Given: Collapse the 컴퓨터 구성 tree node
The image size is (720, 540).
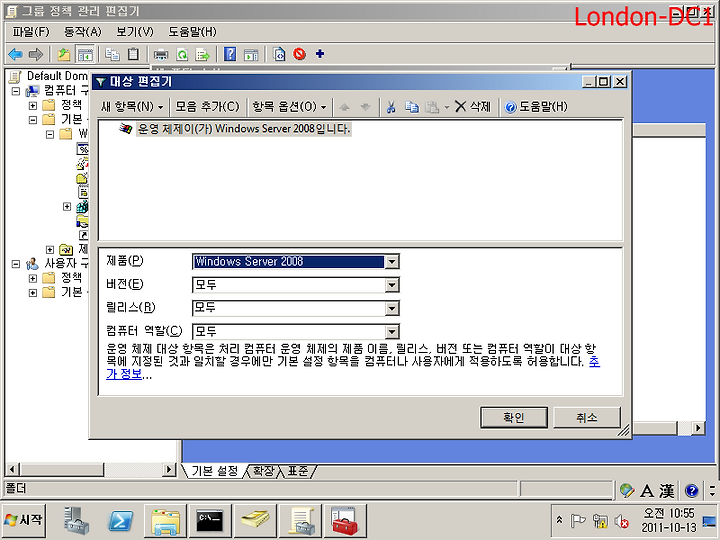Looking at the screenshot, I should pyautogui.click(x=16, y=91).
